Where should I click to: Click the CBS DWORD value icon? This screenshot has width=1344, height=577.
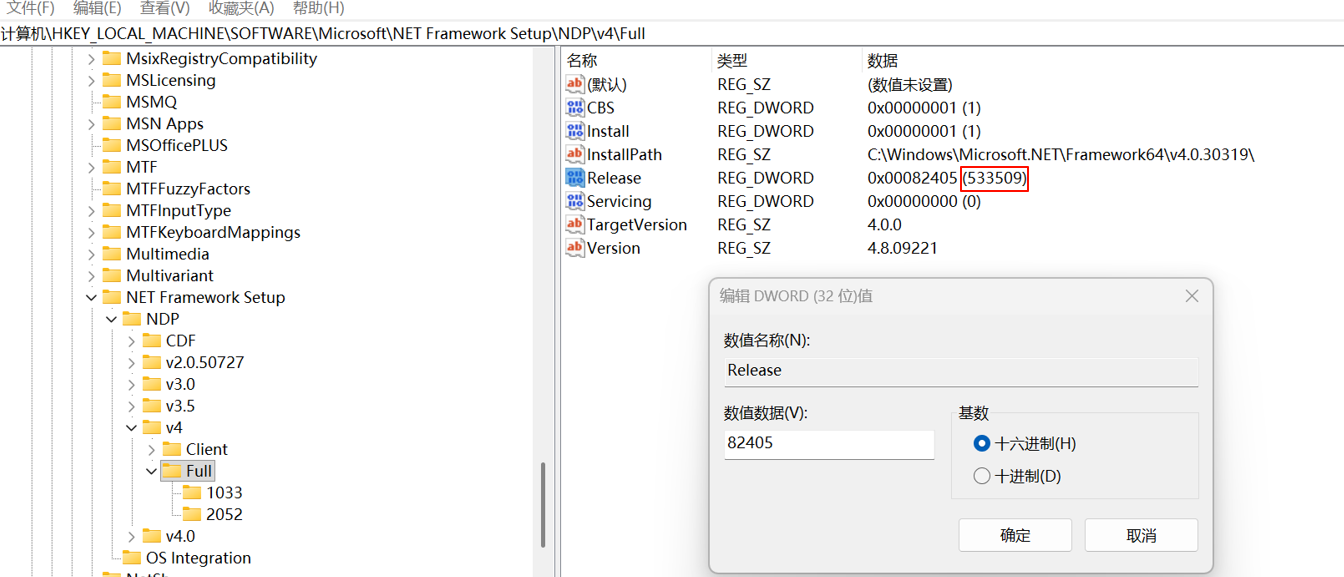[x=575, y=108]
